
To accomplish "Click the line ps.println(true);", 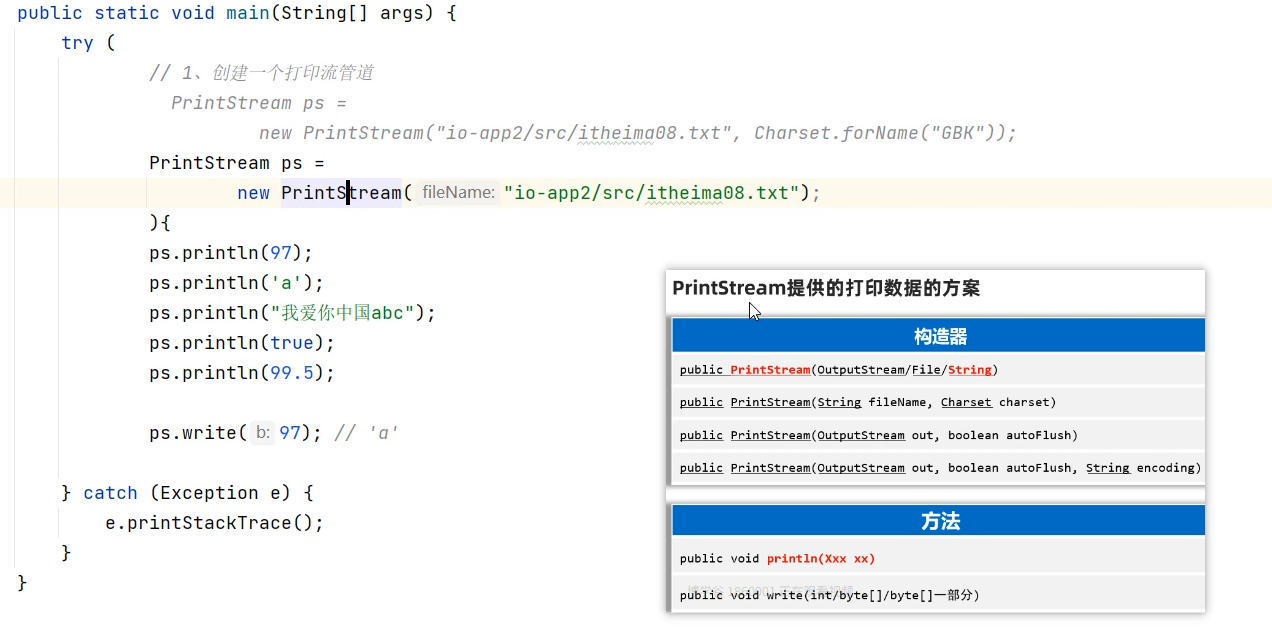I will coord(242,343).
